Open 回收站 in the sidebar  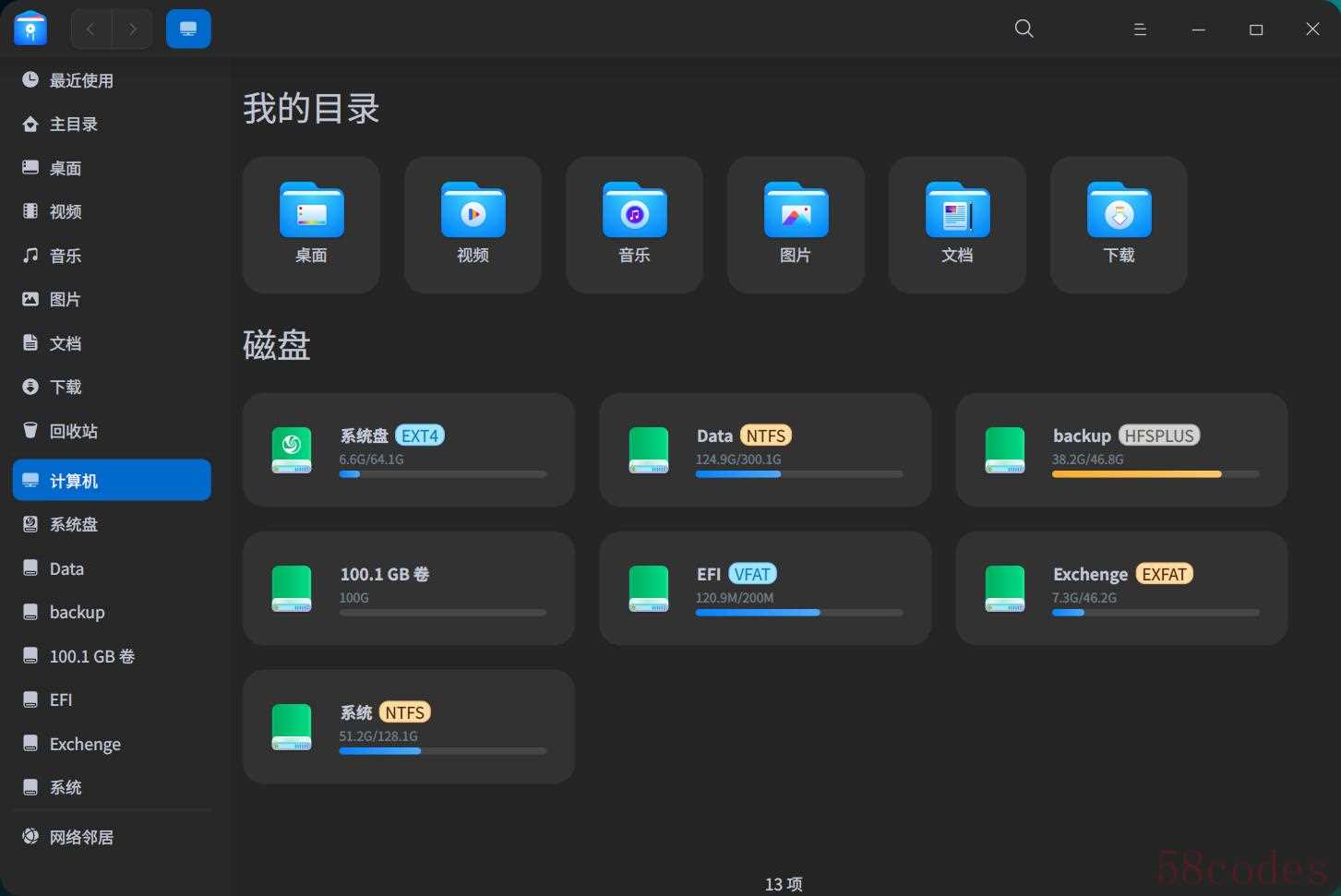pos(112,431)
